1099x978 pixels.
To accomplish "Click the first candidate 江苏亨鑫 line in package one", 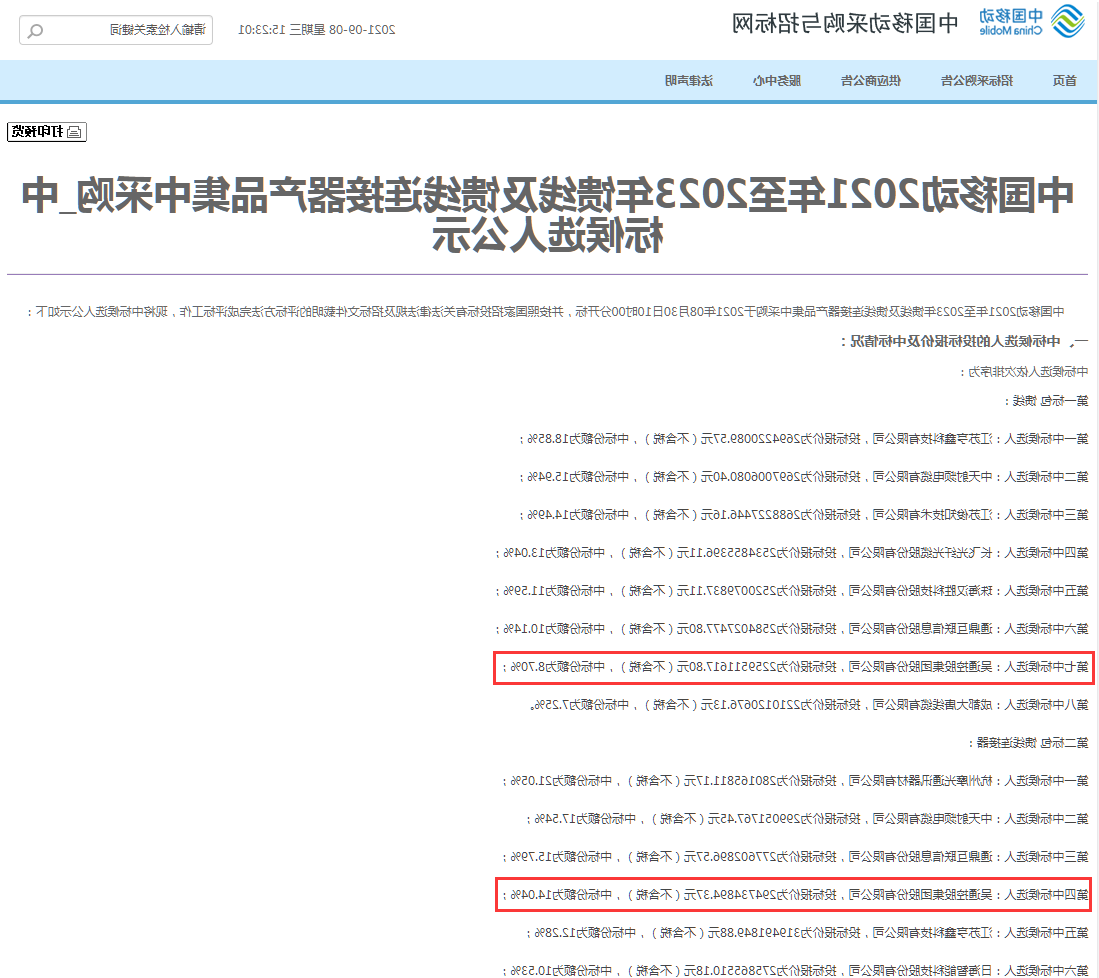I will pyautogui.click(x=805, y=439).
